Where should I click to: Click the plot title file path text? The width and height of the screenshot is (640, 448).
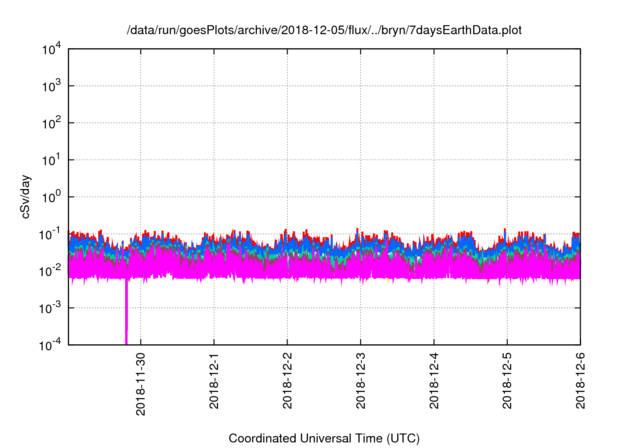point(324,30)
